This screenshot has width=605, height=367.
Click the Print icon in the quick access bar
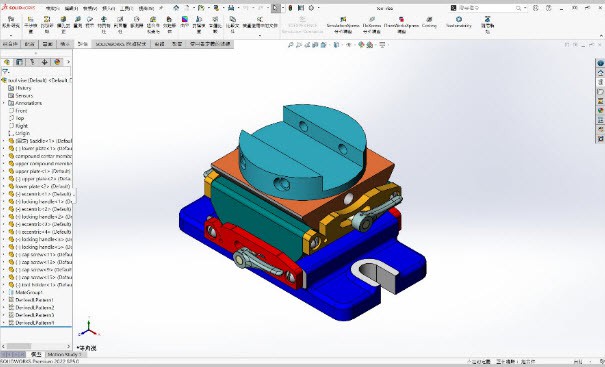(231, 8)
